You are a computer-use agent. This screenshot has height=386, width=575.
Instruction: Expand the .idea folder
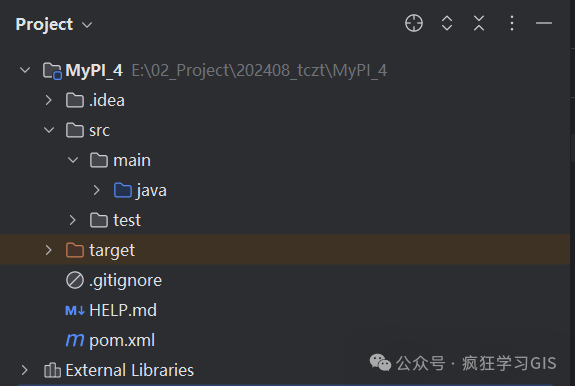coord(48,100)
